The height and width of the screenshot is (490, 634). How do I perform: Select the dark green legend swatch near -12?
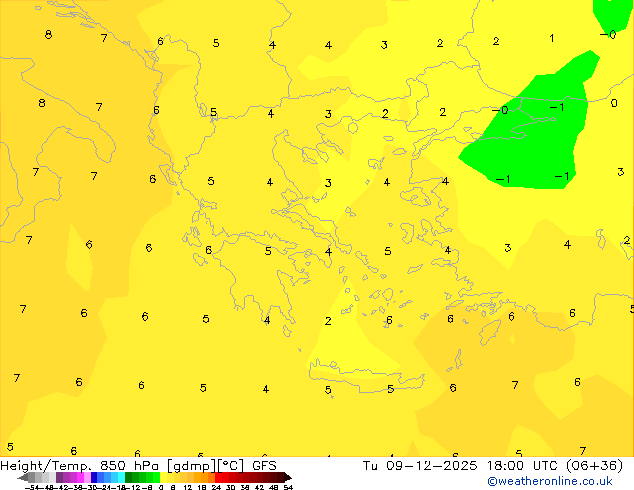tap(129, 477)
